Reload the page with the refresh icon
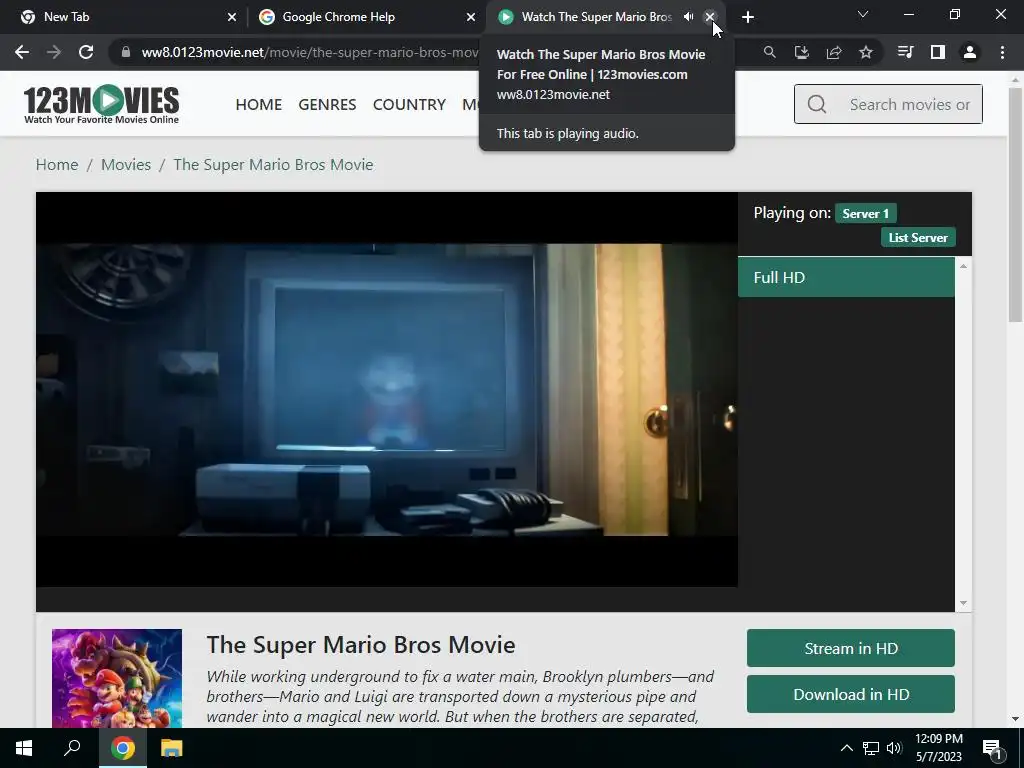 [86, 52]
